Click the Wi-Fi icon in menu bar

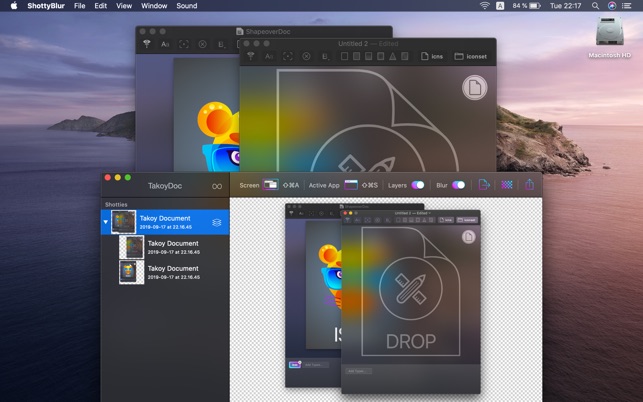point(485,6)
